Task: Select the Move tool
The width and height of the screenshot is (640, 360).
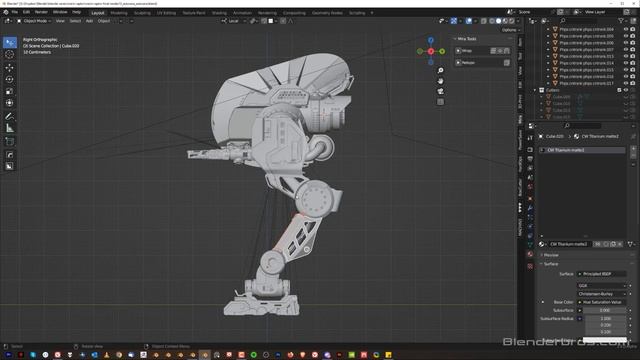Action: [x=9, y=67]
